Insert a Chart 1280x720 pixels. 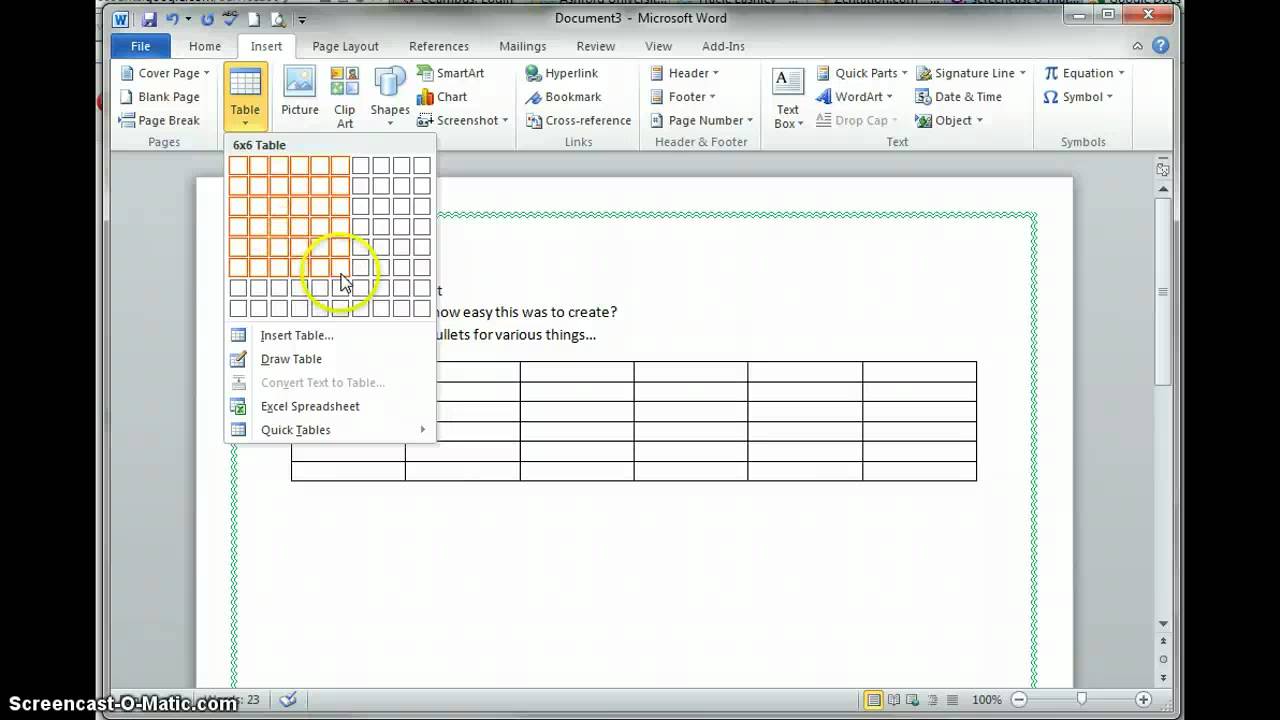click(442, 97)
